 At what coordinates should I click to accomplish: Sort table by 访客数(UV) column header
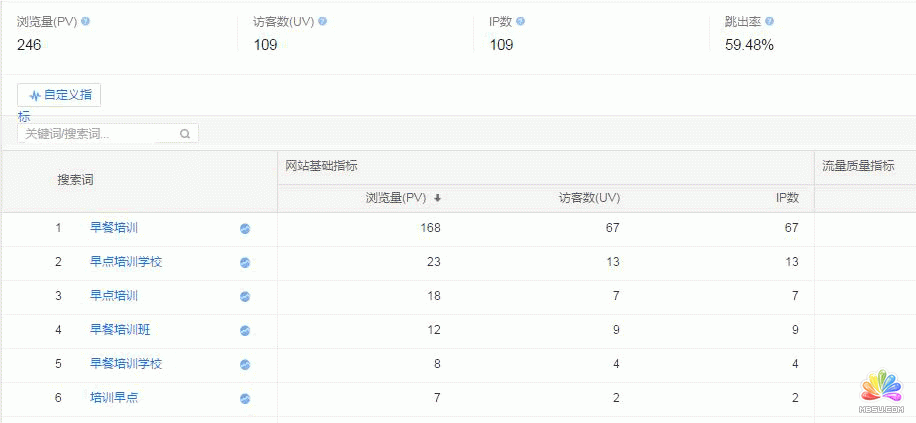(x=589, y=198)
